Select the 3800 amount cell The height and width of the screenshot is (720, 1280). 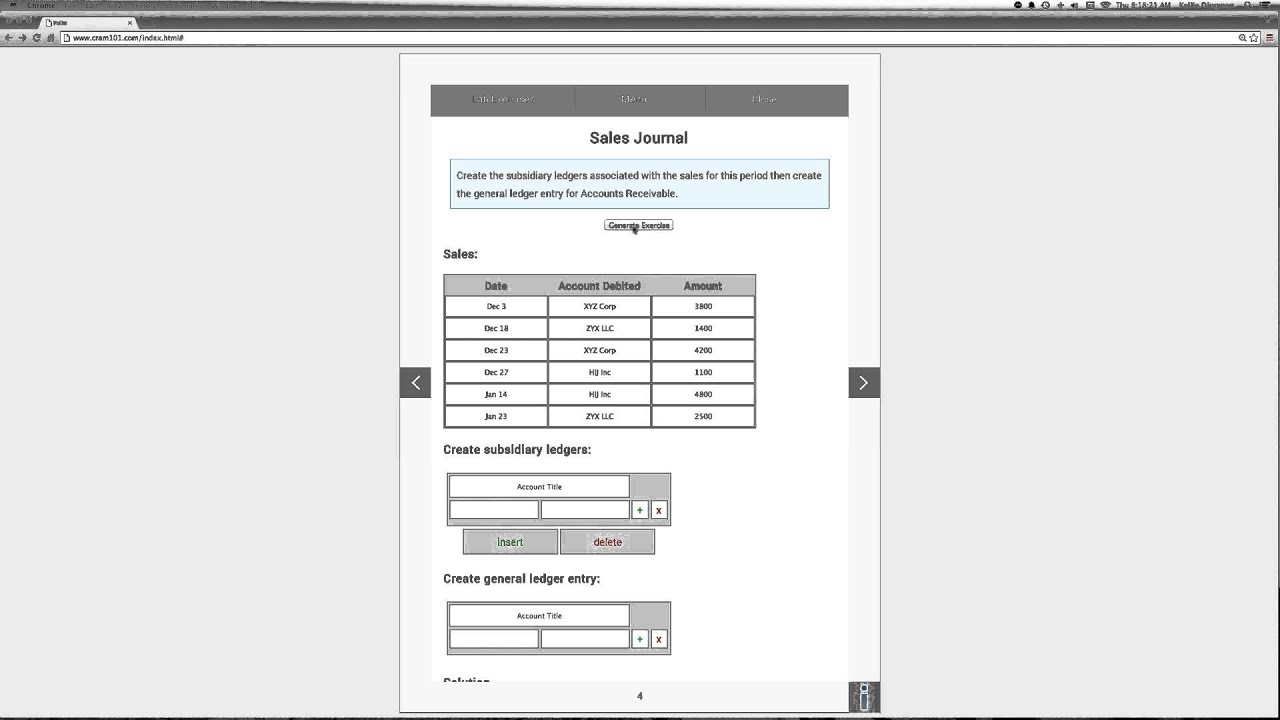pos(703,306)
